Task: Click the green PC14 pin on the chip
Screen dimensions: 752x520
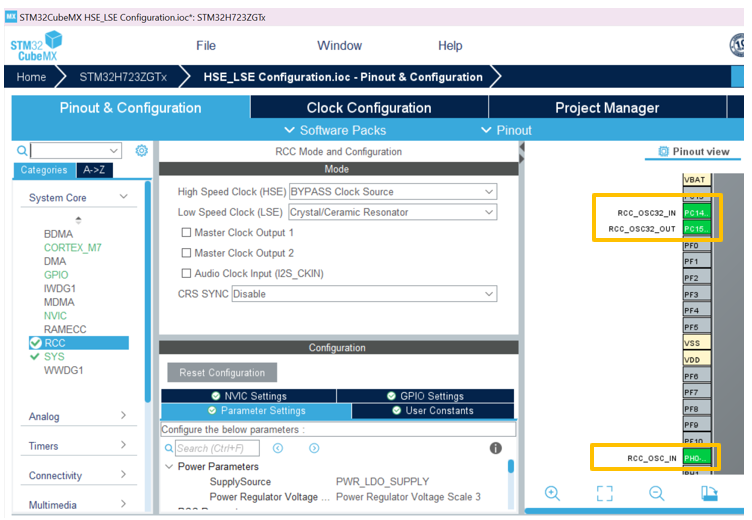Action: click(696, 213)
